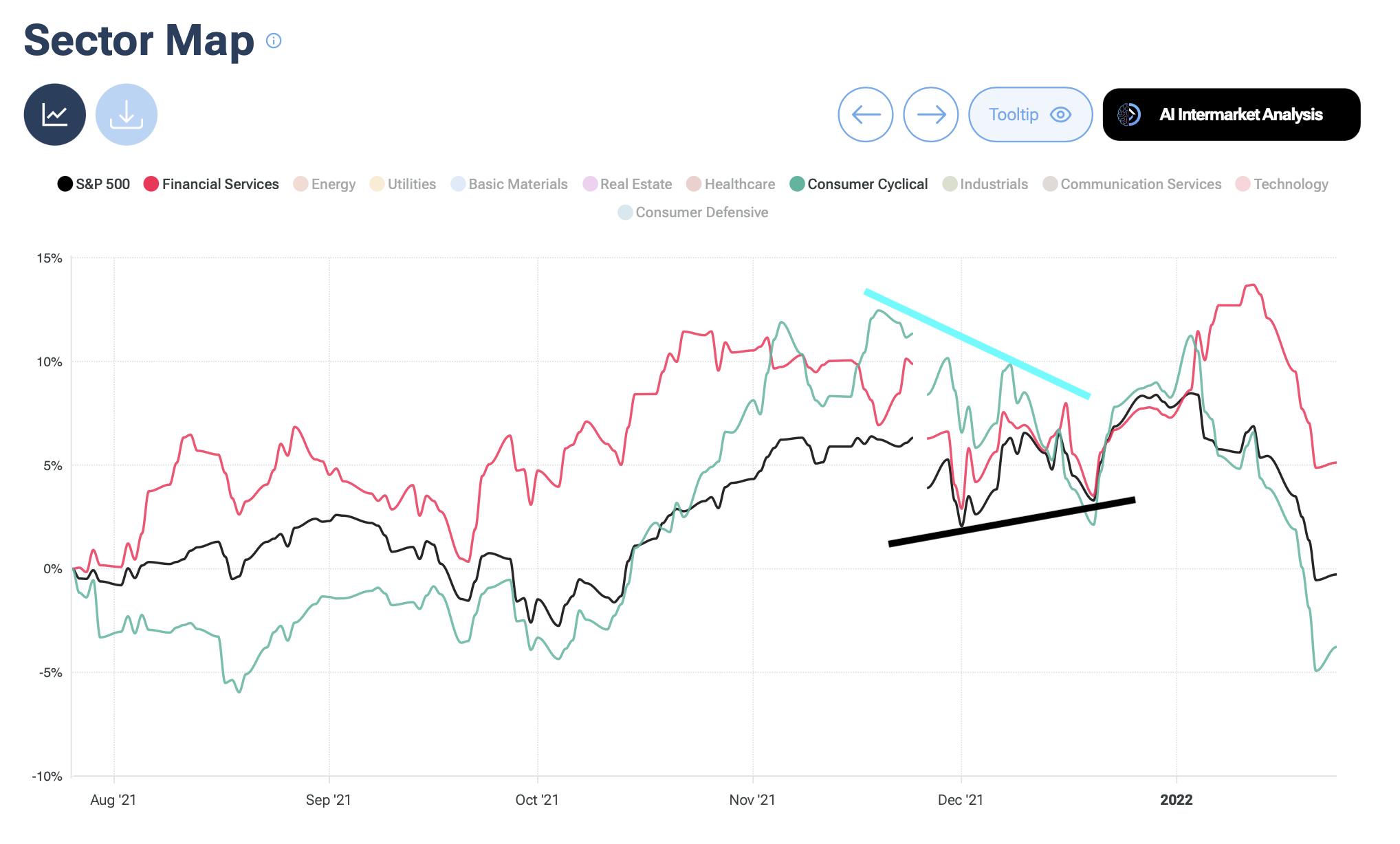
Task: Enable Basic Materials in the legend
Action: point(510,184)
